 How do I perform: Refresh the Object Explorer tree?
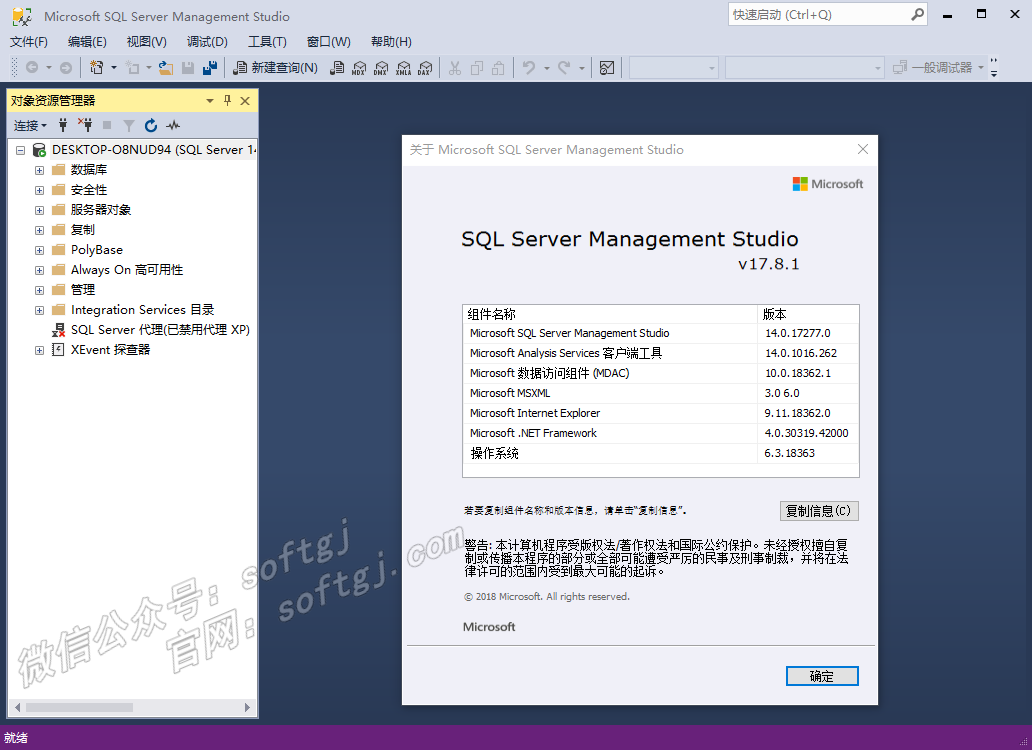pyautogui.click(x=151, y=125)
